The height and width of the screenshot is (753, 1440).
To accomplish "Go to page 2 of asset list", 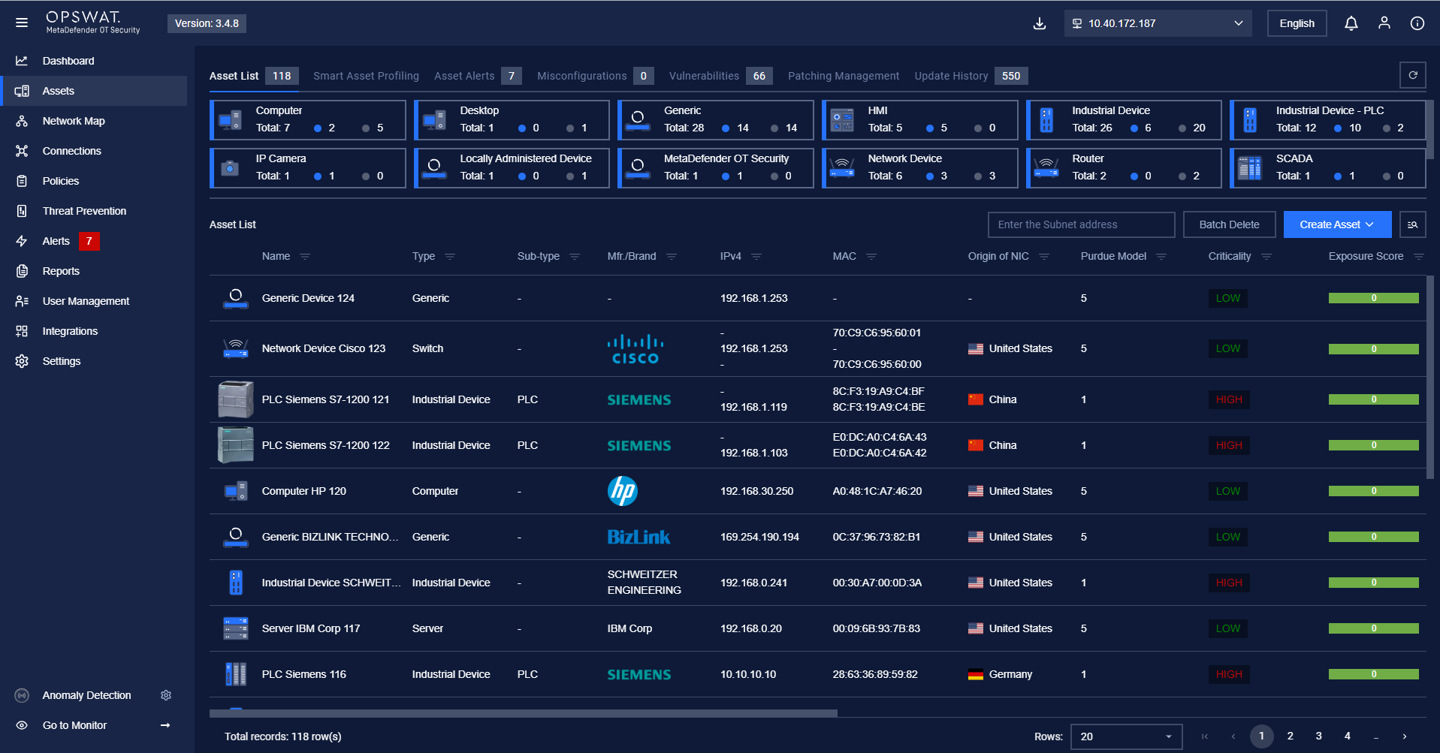I will pyautogui.click(x=1290, y=737).
